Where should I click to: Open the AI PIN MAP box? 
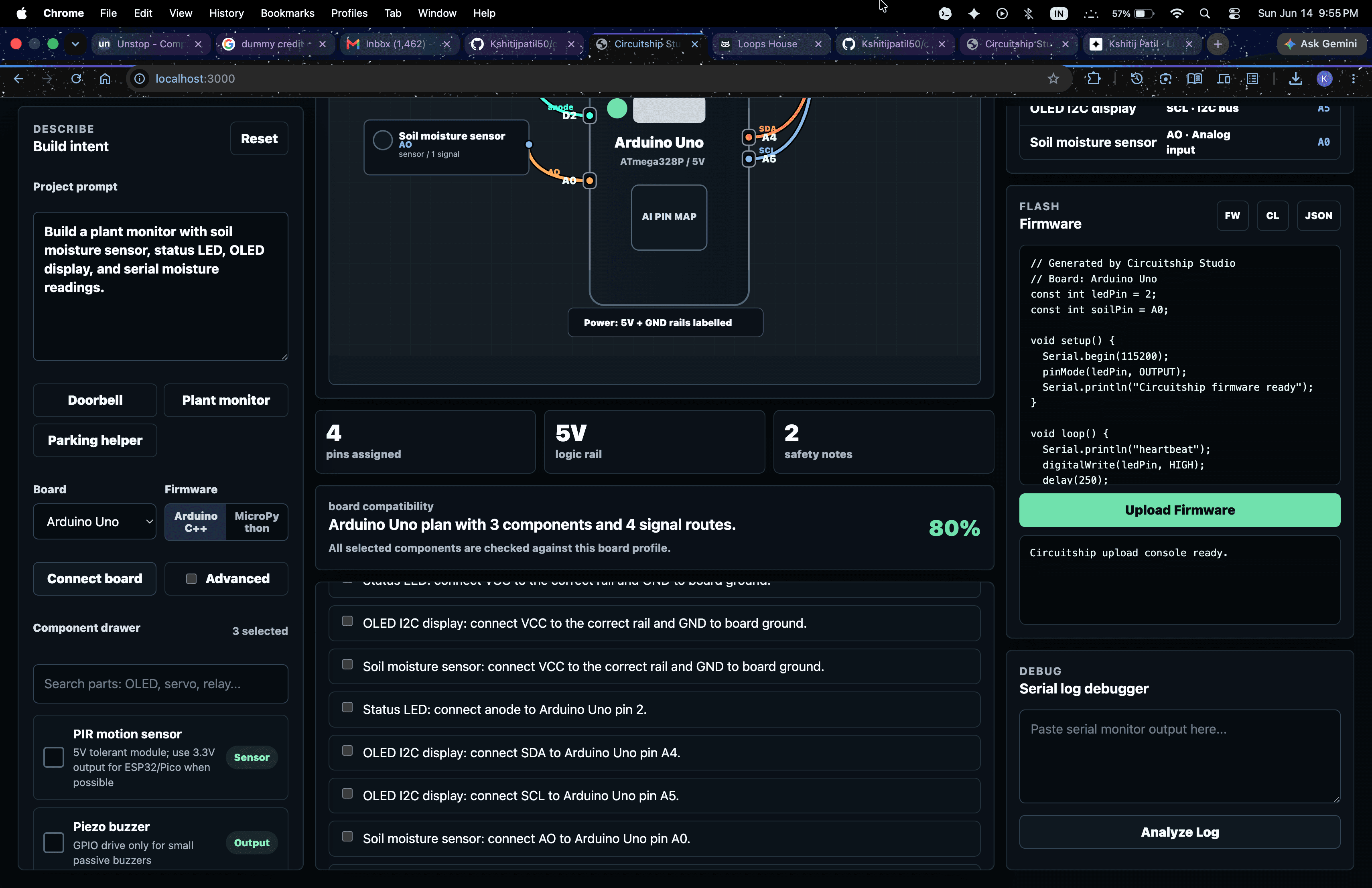click(x=669, y=217)
